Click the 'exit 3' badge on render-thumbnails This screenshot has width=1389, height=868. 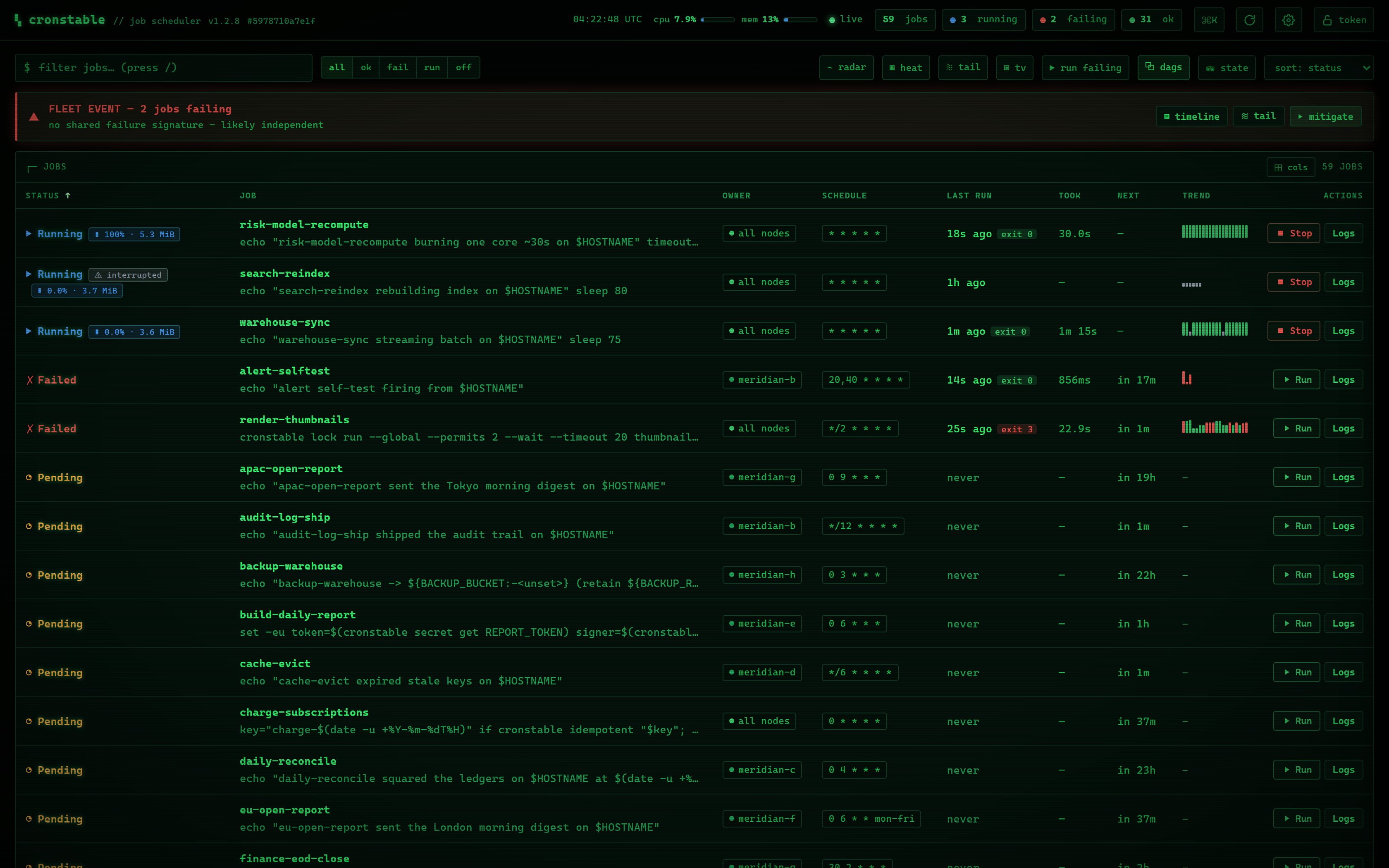click(1017, 429)
